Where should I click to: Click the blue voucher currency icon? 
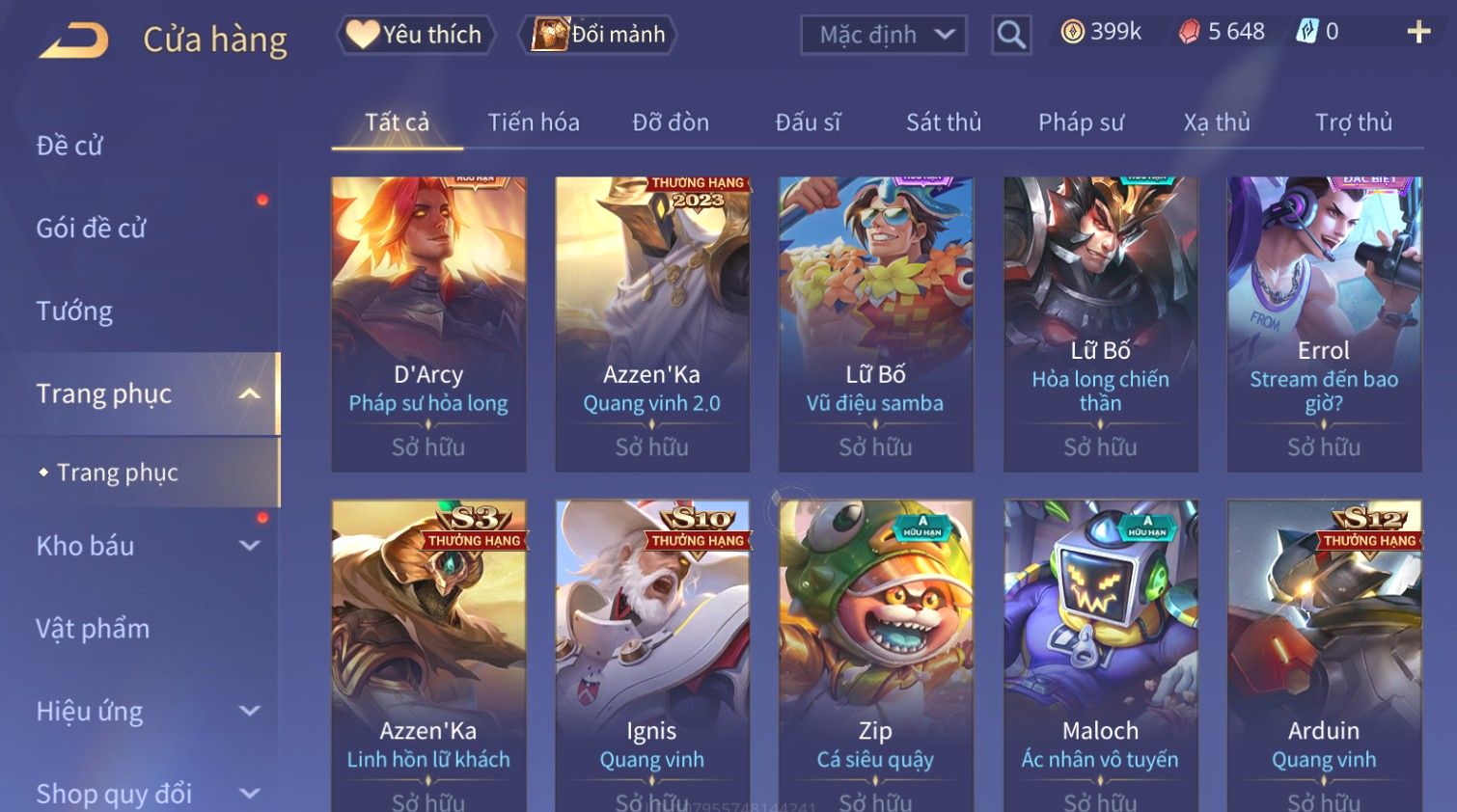tap(1306, 32)
